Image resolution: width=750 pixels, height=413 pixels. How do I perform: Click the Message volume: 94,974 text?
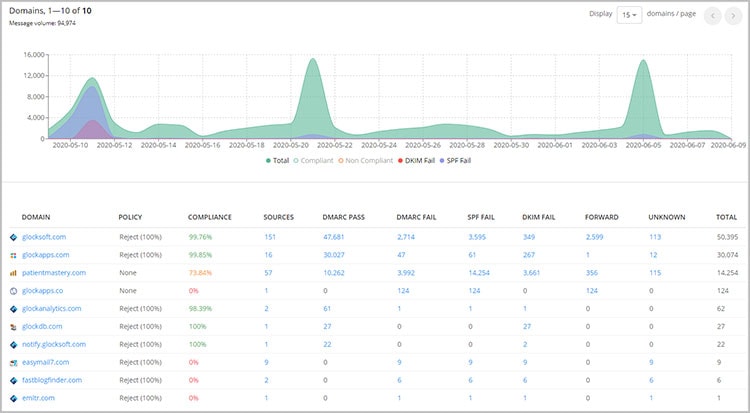coord(42,23)
